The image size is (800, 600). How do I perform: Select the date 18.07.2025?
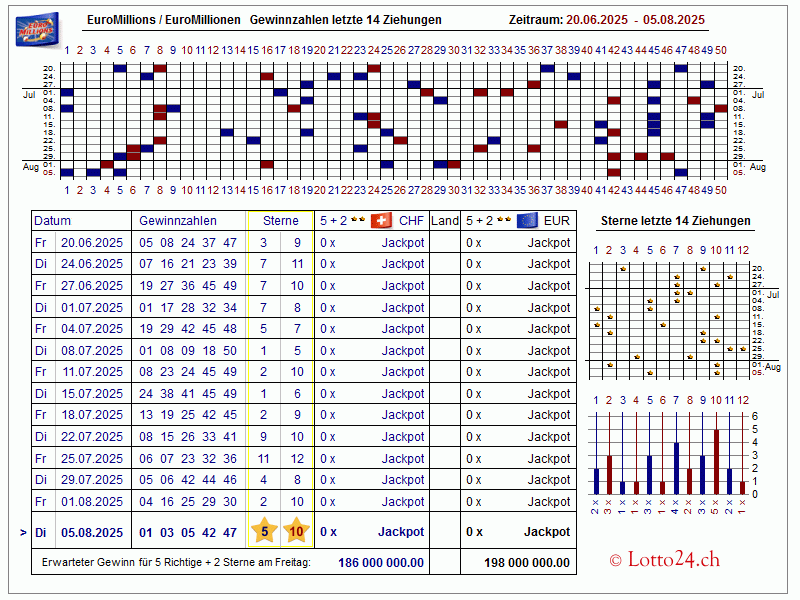92,415
